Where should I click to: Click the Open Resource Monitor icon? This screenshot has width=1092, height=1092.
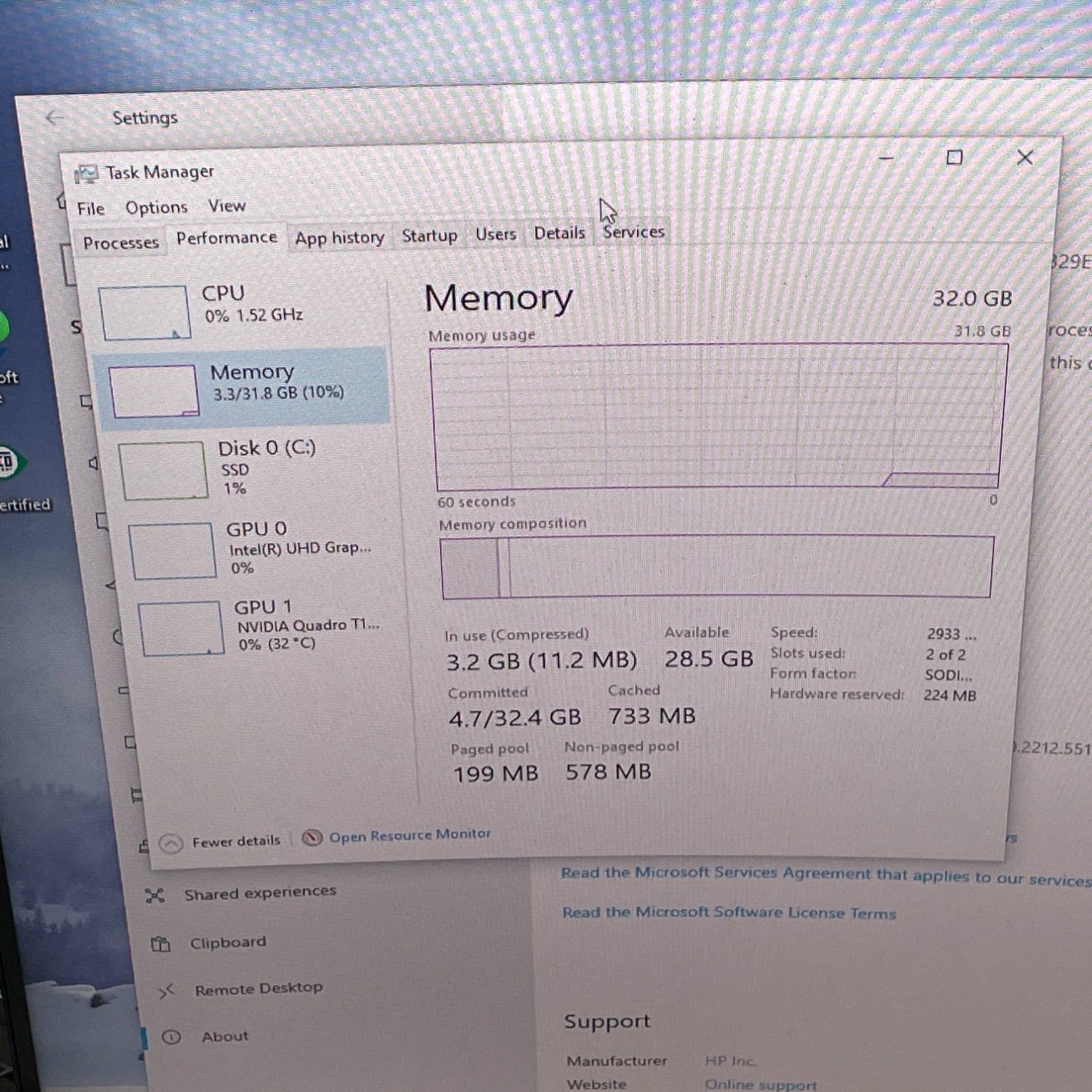(x=312, y=838)
